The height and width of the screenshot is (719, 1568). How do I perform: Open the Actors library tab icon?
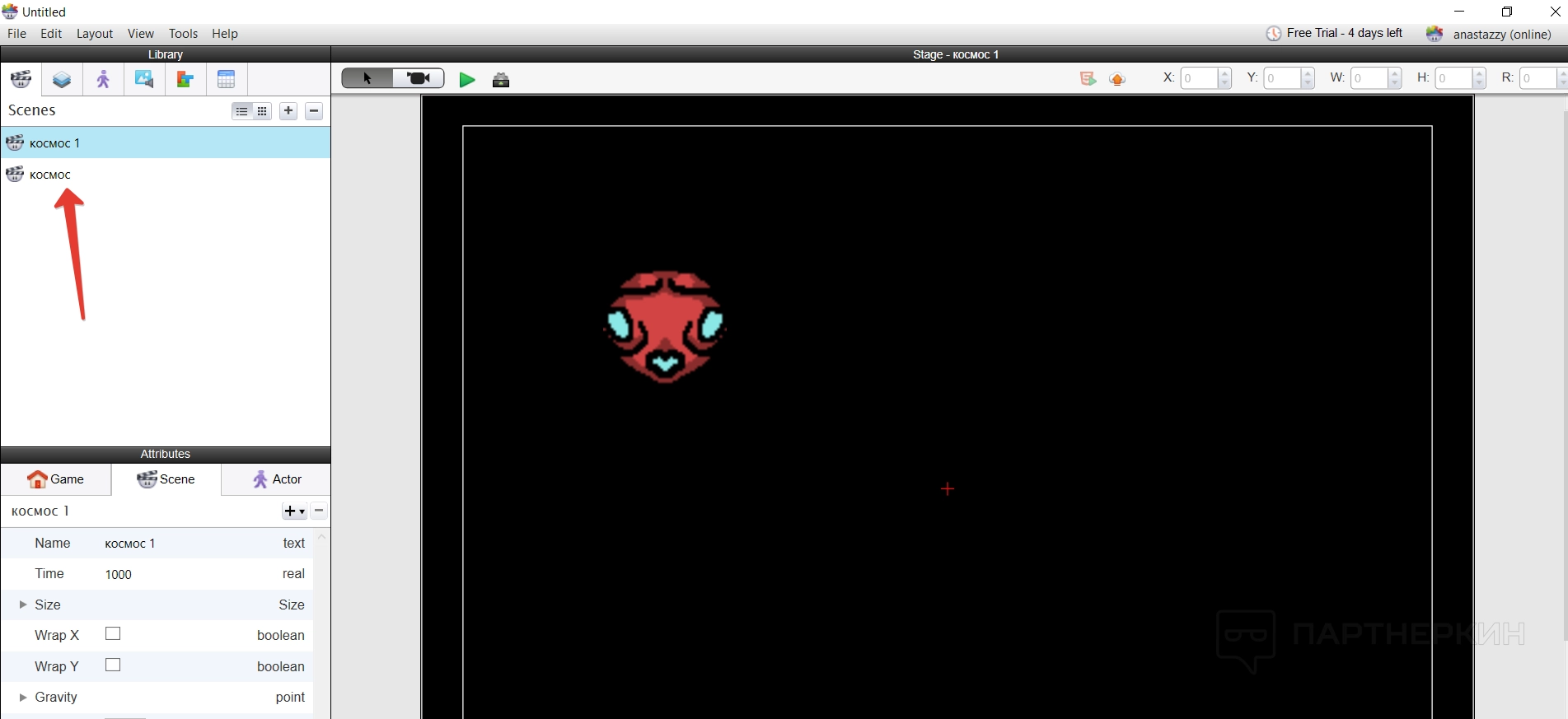tap(103, 80)
